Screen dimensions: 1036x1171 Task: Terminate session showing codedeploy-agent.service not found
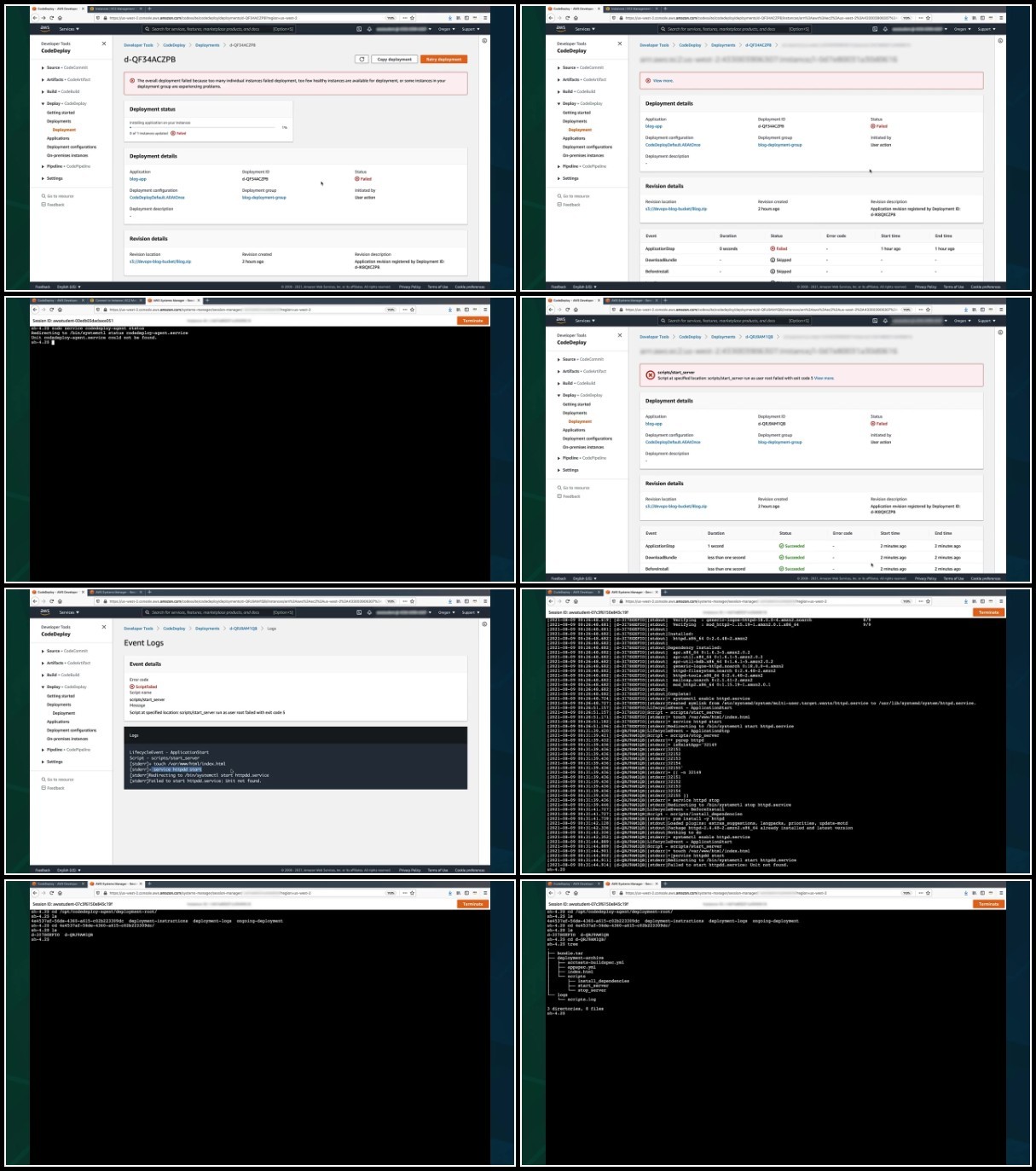[472, 321]
